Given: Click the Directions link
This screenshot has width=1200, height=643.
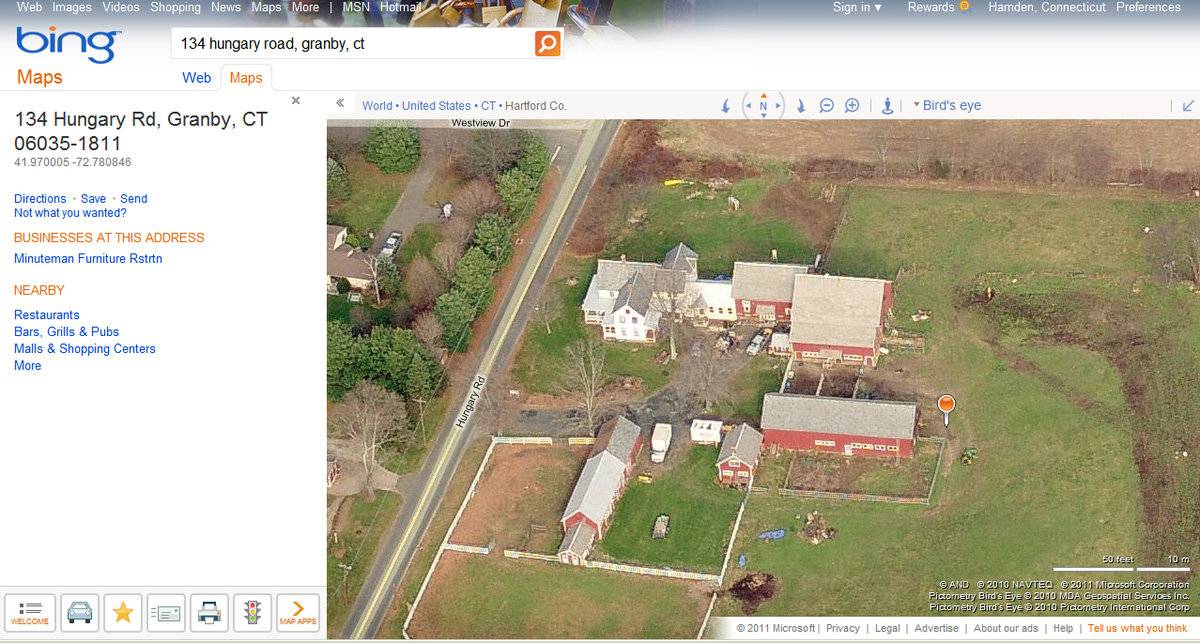Looking at the screenshot, I should pyautogui.click(x=40, y=198).
